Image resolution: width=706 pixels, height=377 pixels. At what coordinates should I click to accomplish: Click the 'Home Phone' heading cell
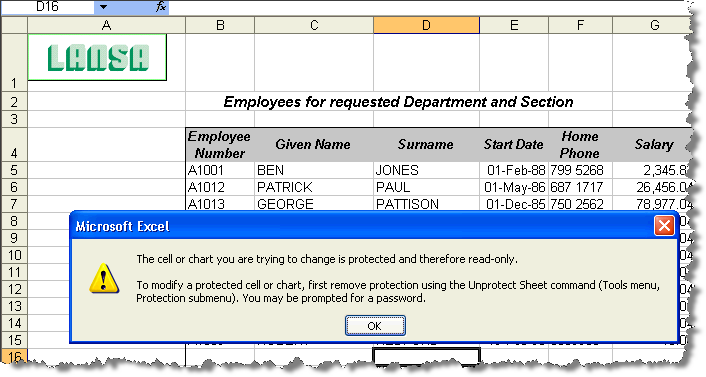[580, 145]
